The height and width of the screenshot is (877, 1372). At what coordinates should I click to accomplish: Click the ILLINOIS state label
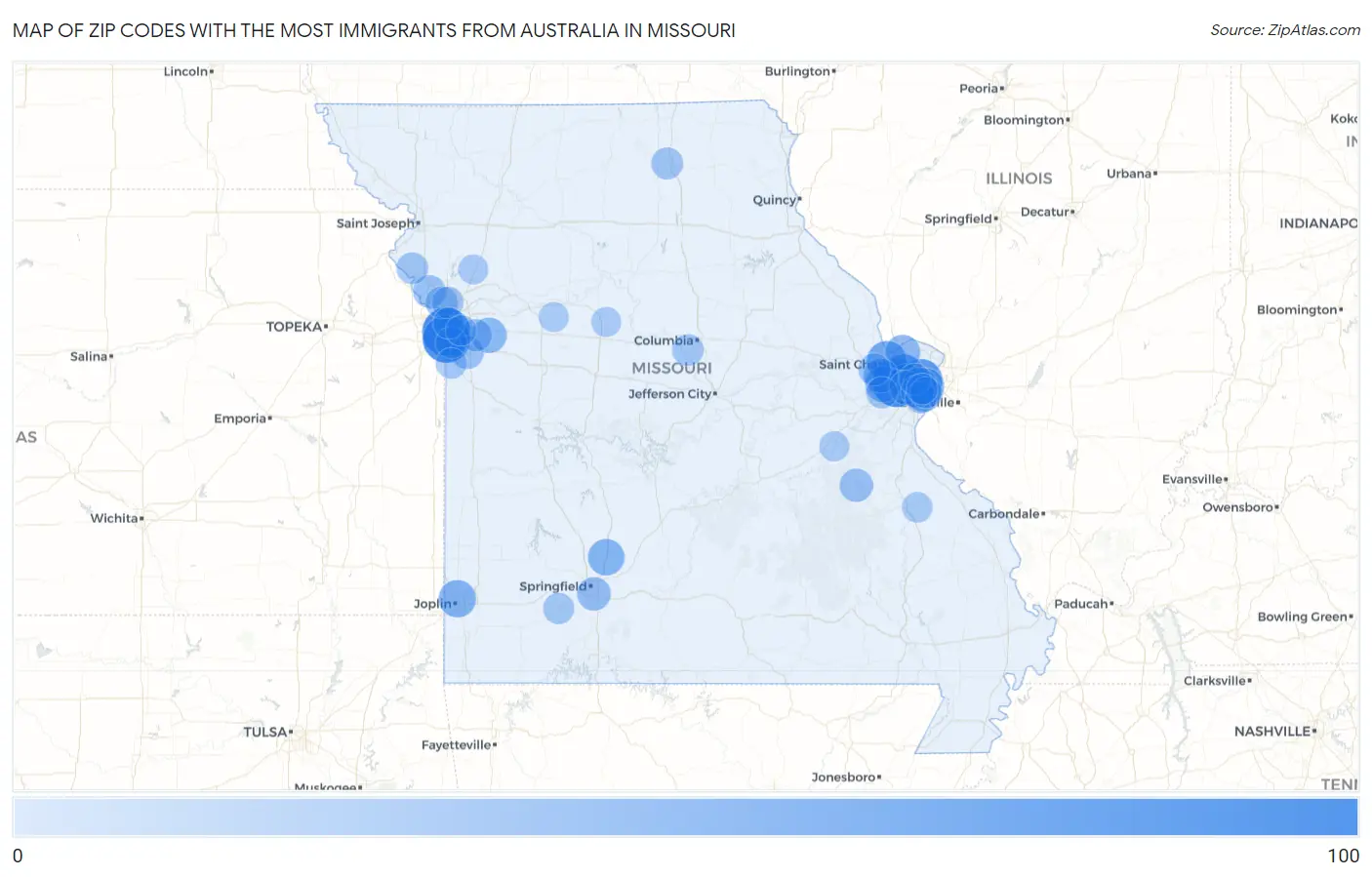coord(1019,179)
